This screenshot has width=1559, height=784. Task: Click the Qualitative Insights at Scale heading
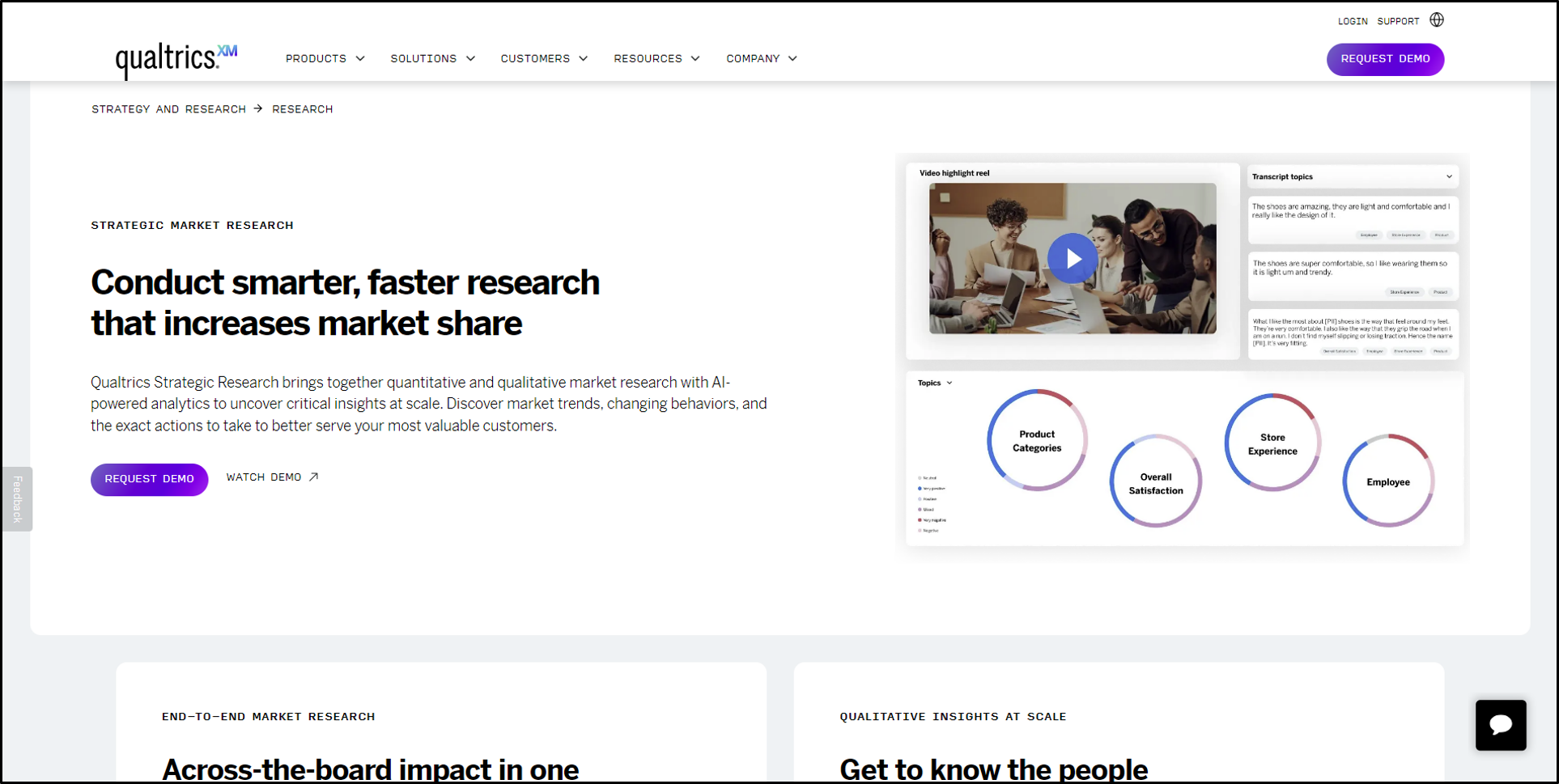point(953,716)
